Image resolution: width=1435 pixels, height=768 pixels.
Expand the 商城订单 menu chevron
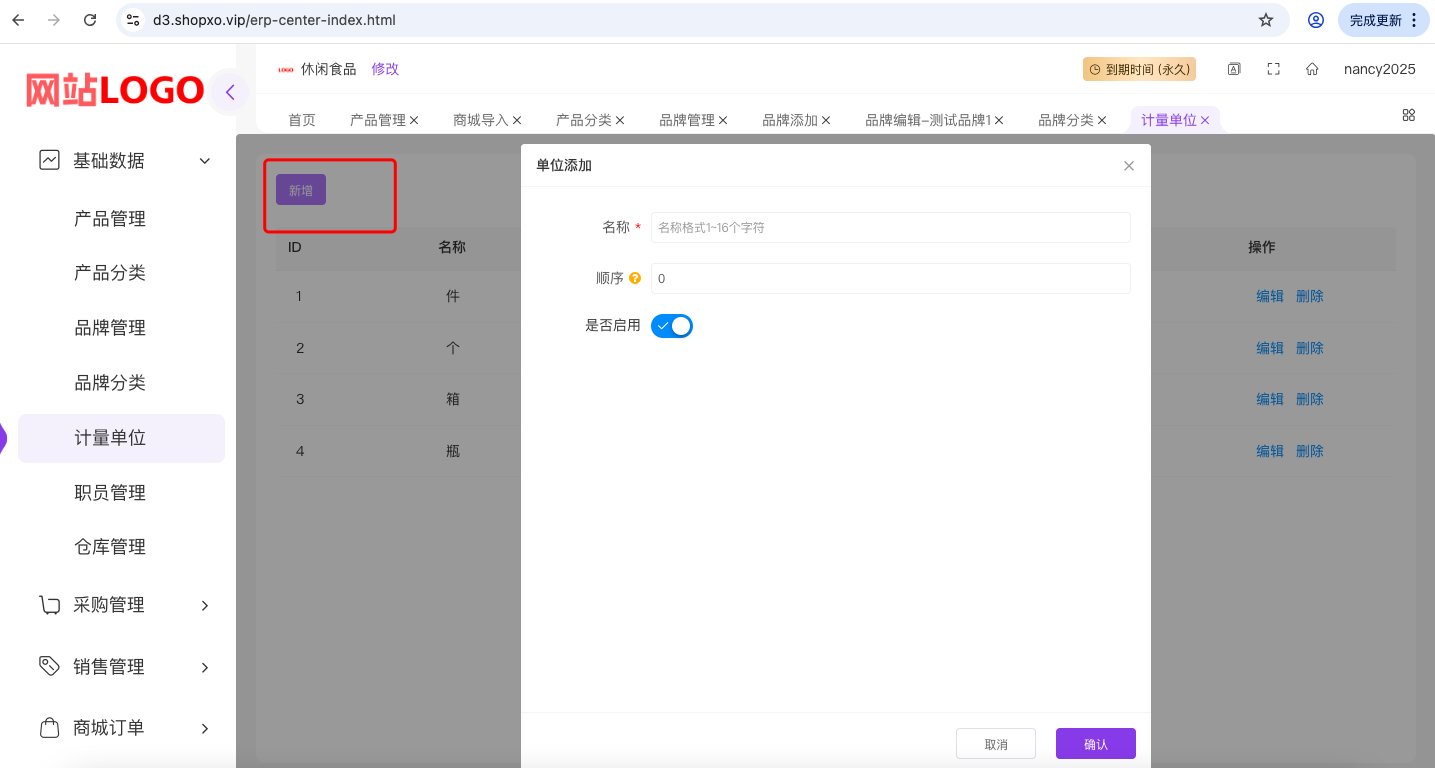click(x=205, y=728)
